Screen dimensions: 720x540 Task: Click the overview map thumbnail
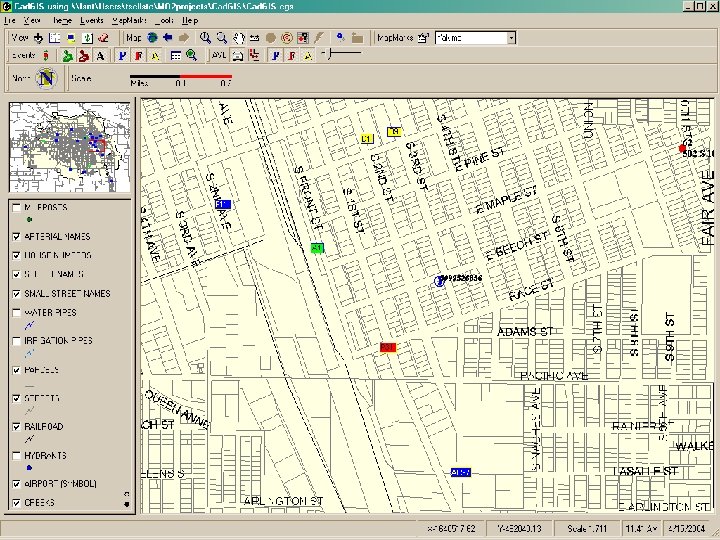coord(70,147)
